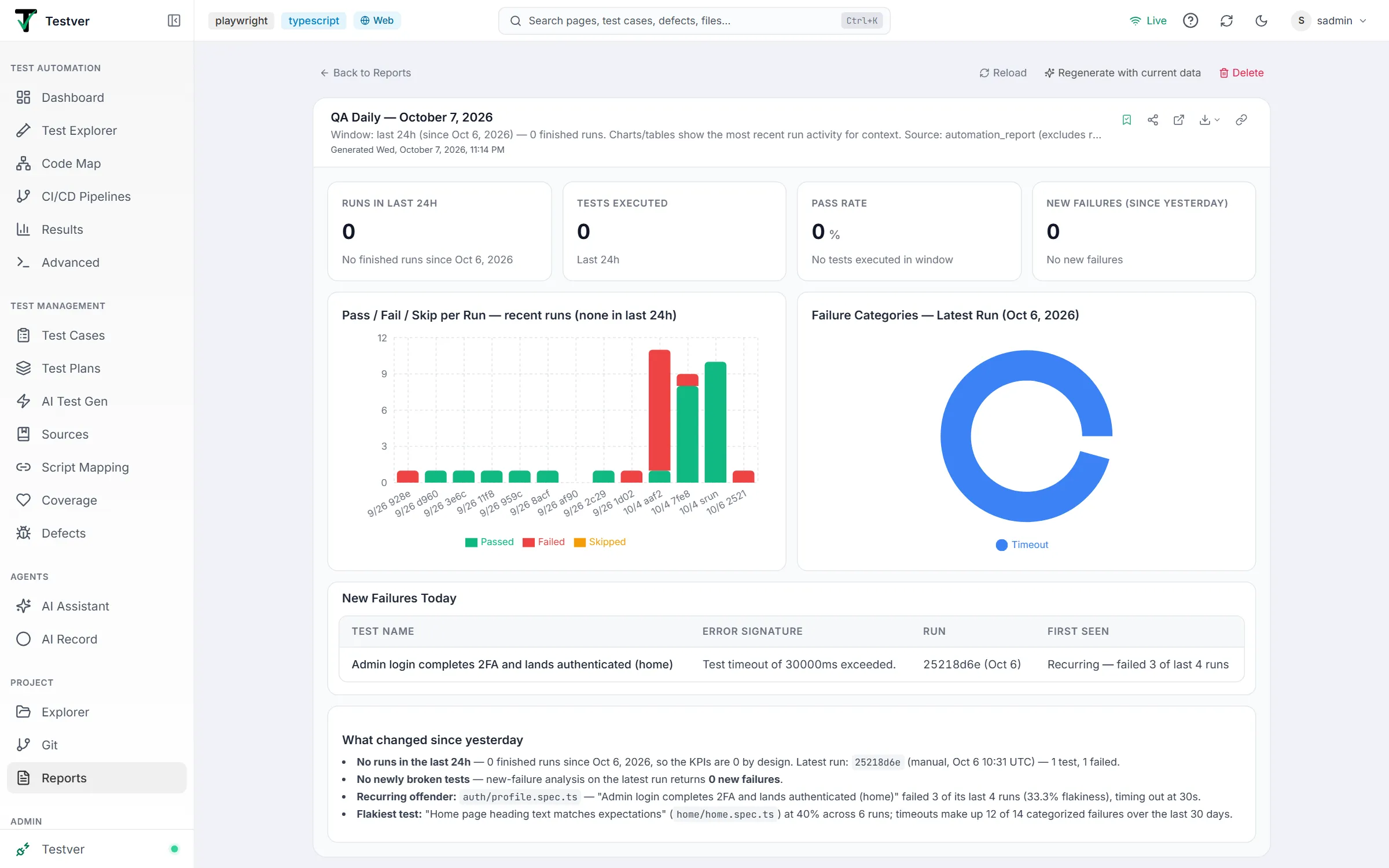Viewport: 1389px width, 868px height.
Task: Open the help question mark icon
Action: click(x=1190, y=21)
